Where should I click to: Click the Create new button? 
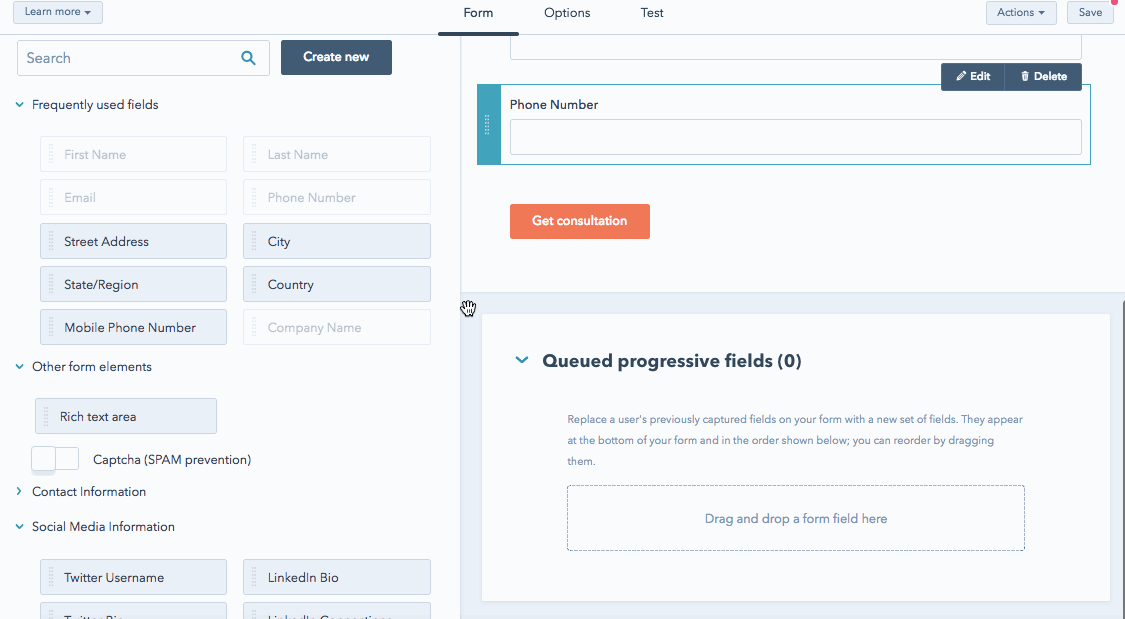pyautogui.click(x=336, y=58)
